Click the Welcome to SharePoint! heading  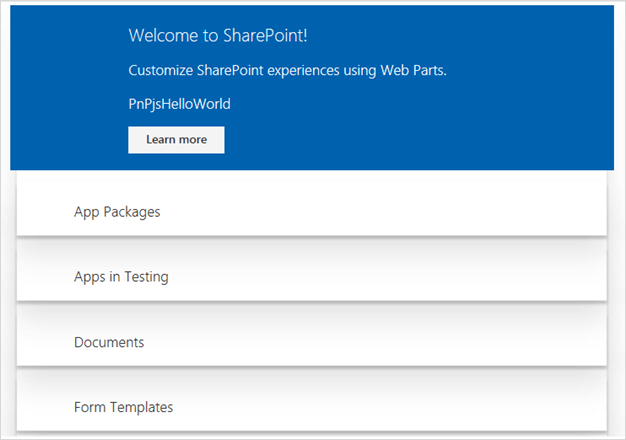click(x=216, y=37)
